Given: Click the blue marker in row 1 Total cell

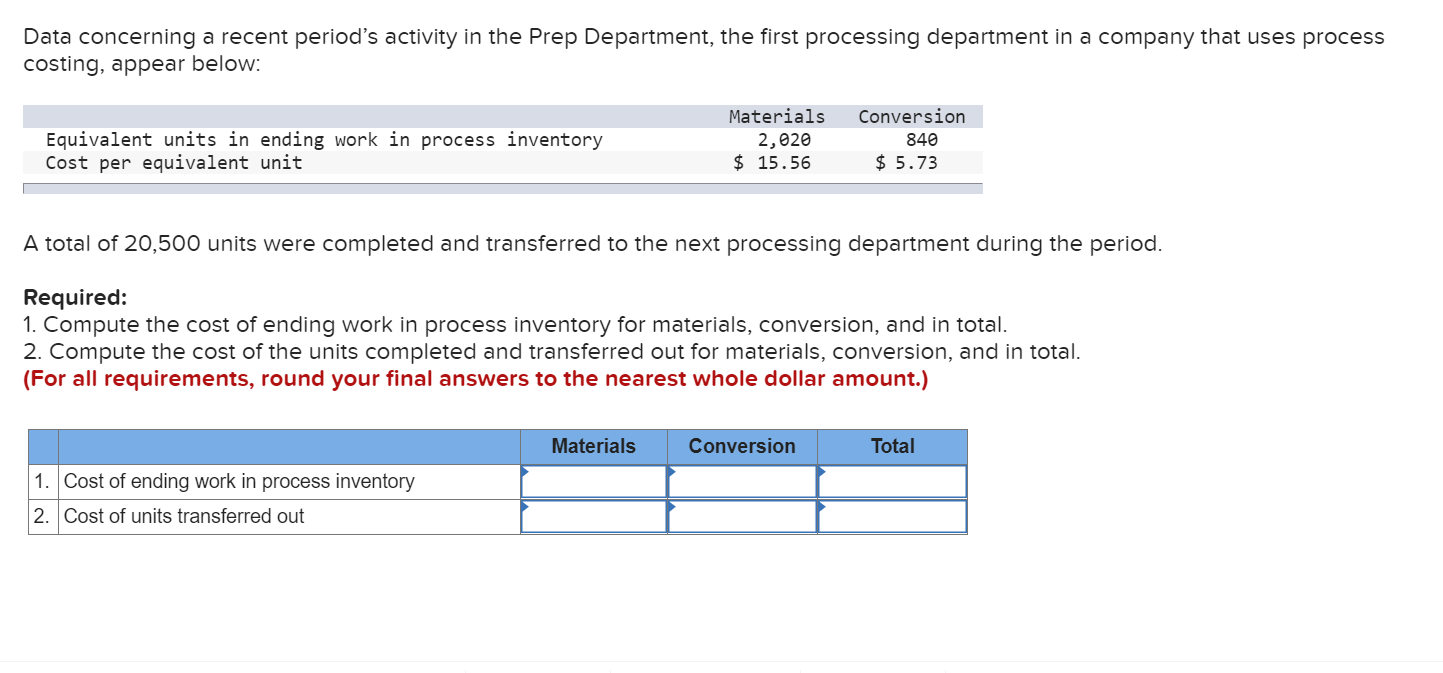Looking at the screenshot, I should point(821,473).
